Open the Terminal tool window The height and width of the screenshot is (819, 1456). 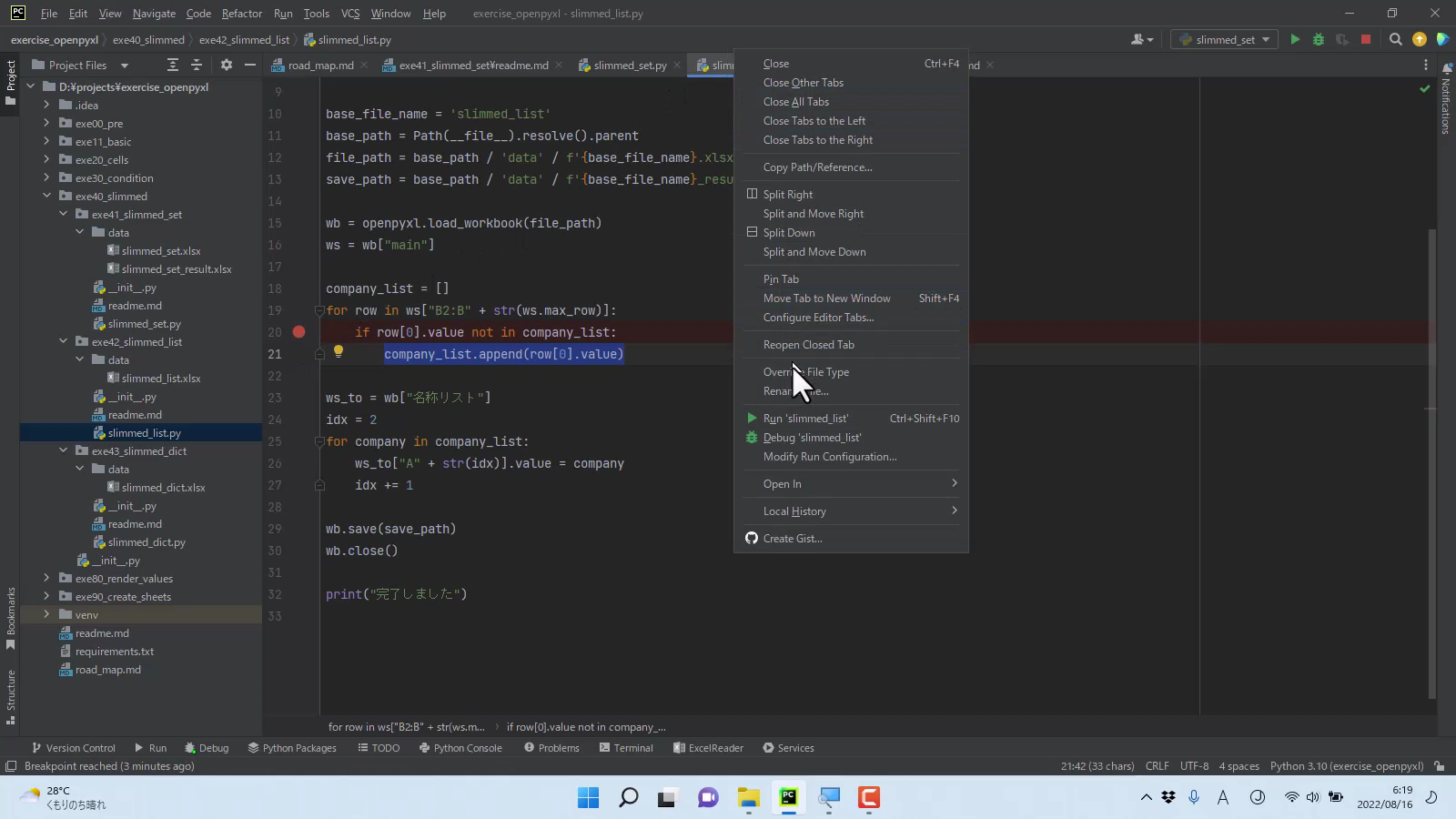click(x=626, y=748)
